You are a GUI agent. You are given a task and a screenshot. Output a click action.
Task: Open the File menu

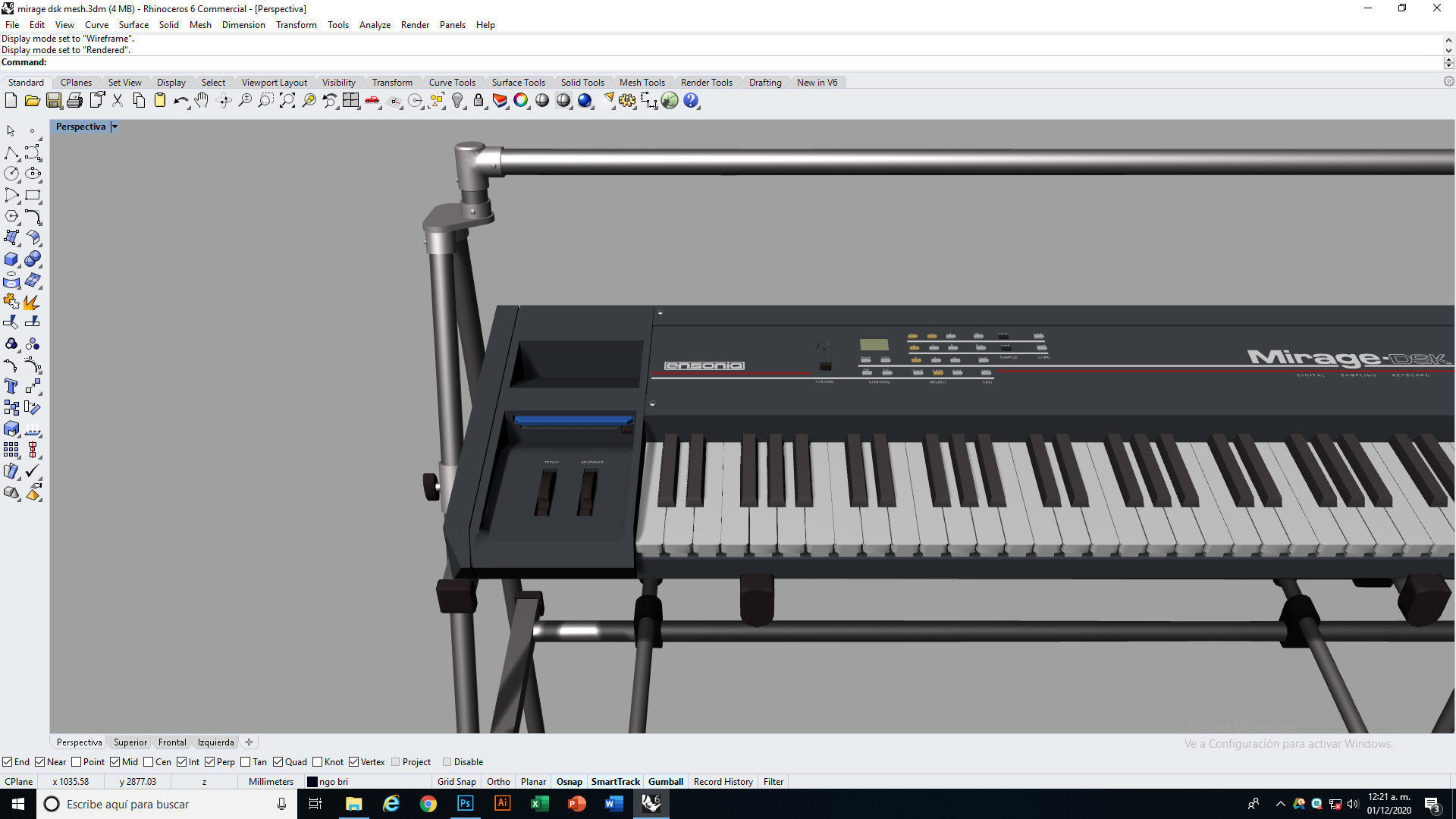[12, 25]
